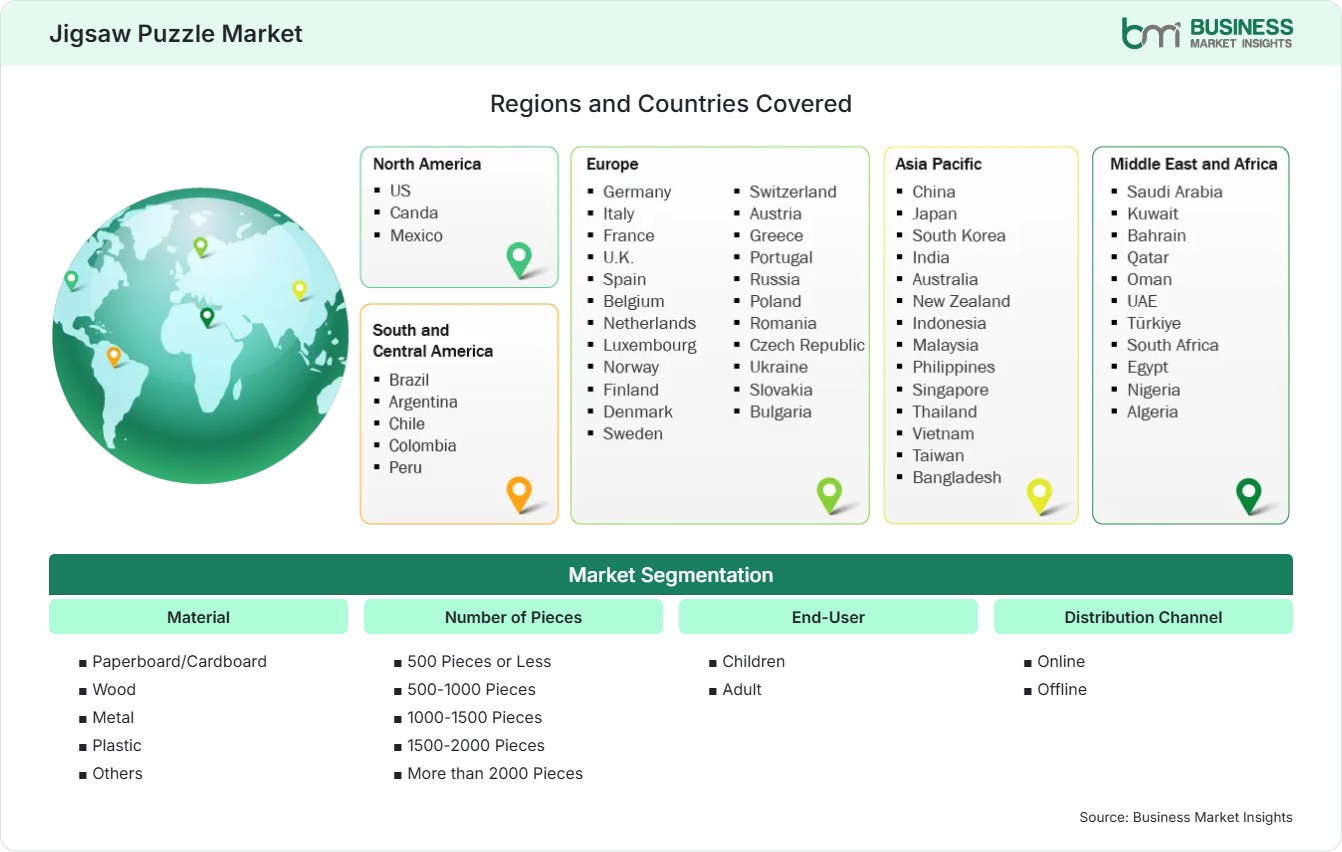Click the orange pin in South and Central America card
The image size is (1342, 852).
pos(518,494)
